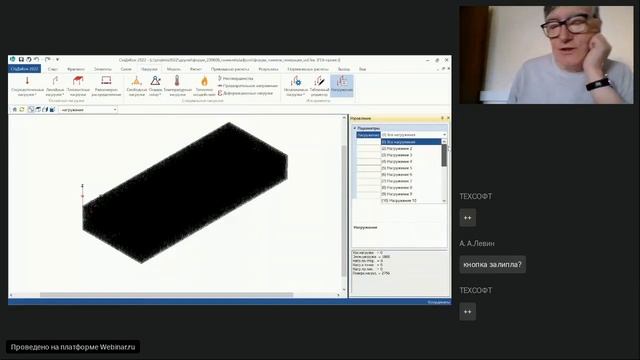Screen dimensions: 640x360
Task: Click the presenter webcam video thumbnail
Action: pos(547,55)
